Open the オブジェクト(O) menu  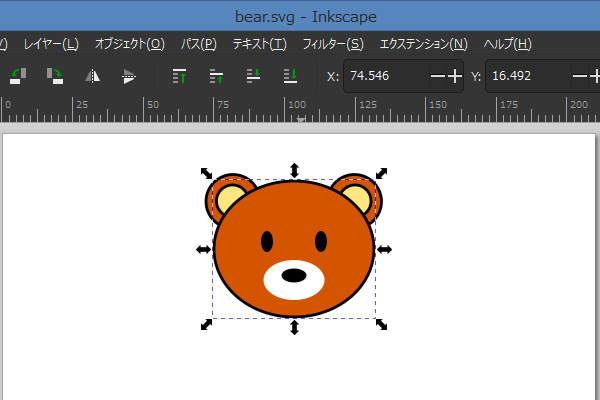pos(129,44)
